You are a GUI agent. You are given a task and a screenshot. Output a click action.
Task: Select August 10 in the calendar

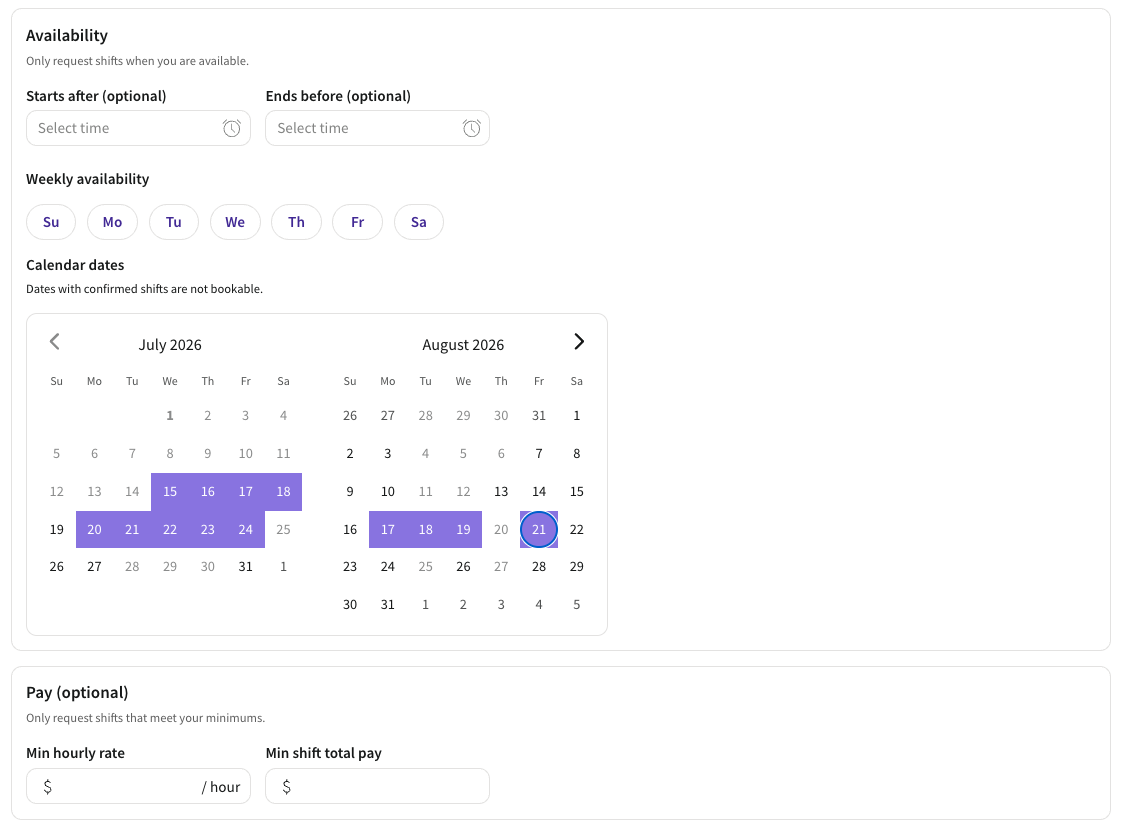387,491
